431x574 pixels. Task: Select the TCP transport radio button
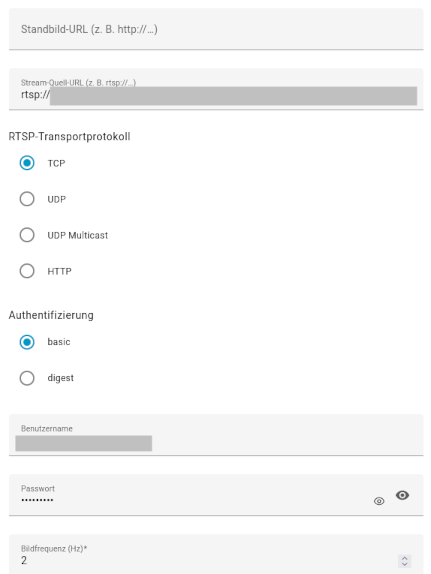[x=27, y=163]
